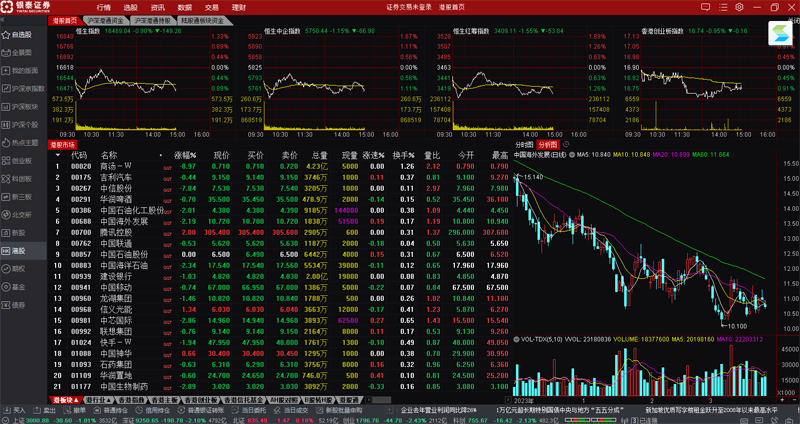Image resolution: width=800 pixels, height=424 pixels.
Task: Click 卖出 sell icon in bottom toolbar
Action: 36,410
